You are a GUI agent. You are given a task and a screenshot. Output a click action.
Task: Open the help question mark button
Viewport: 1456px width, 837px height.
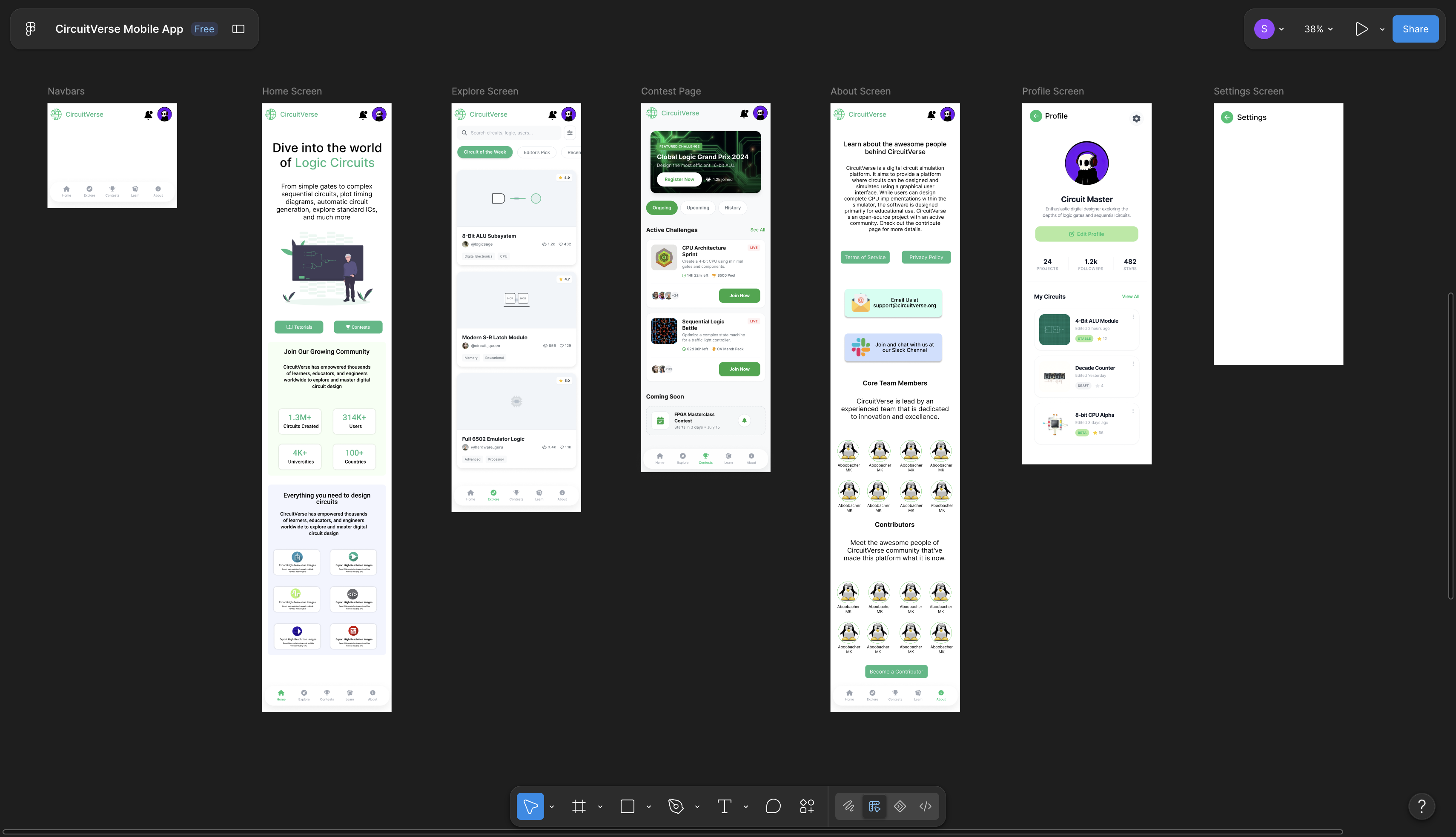tap(1422, 806)
